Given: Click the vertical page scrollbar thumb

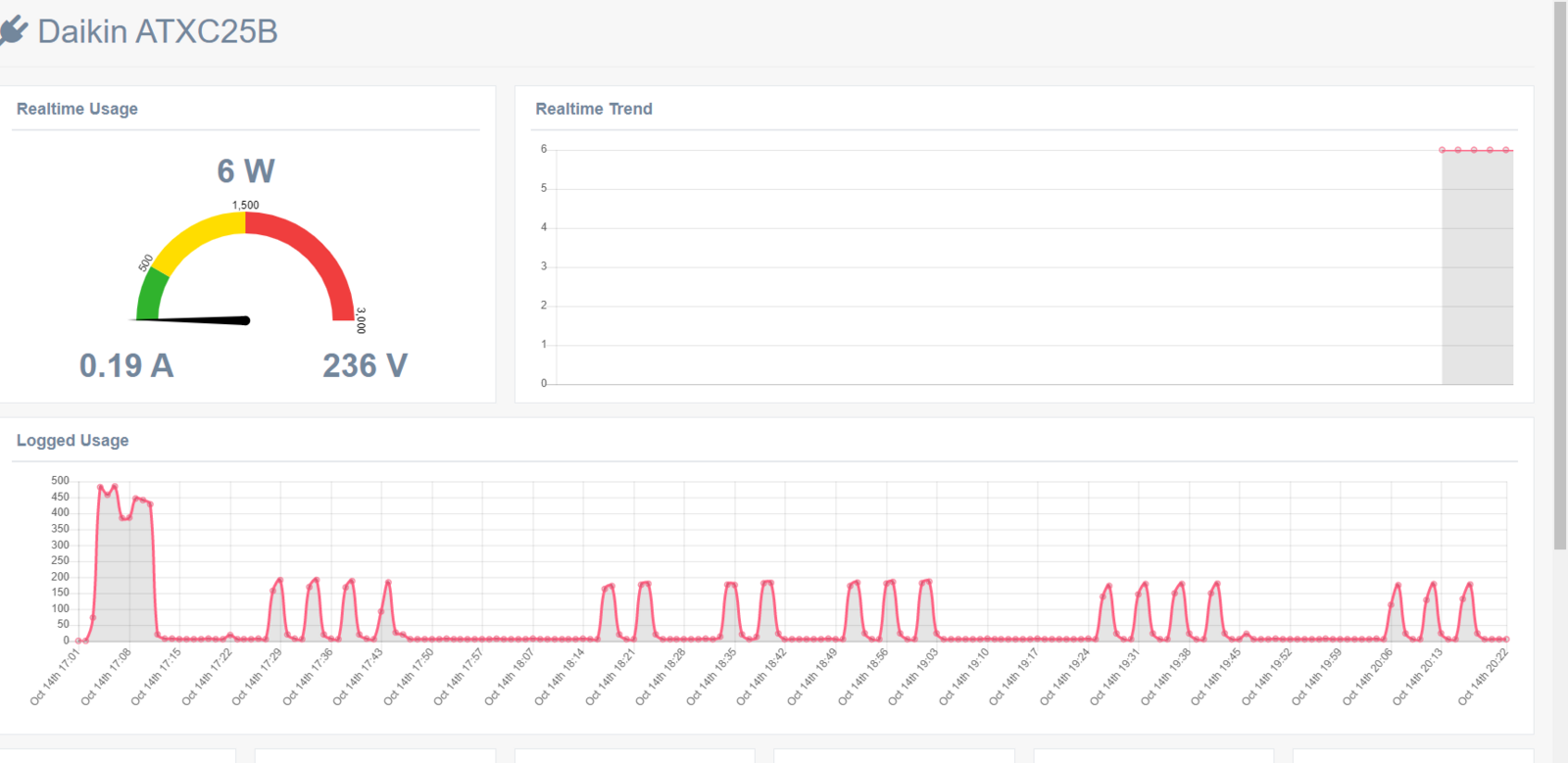Looking at the screenshot, I should pos(1560,275).
